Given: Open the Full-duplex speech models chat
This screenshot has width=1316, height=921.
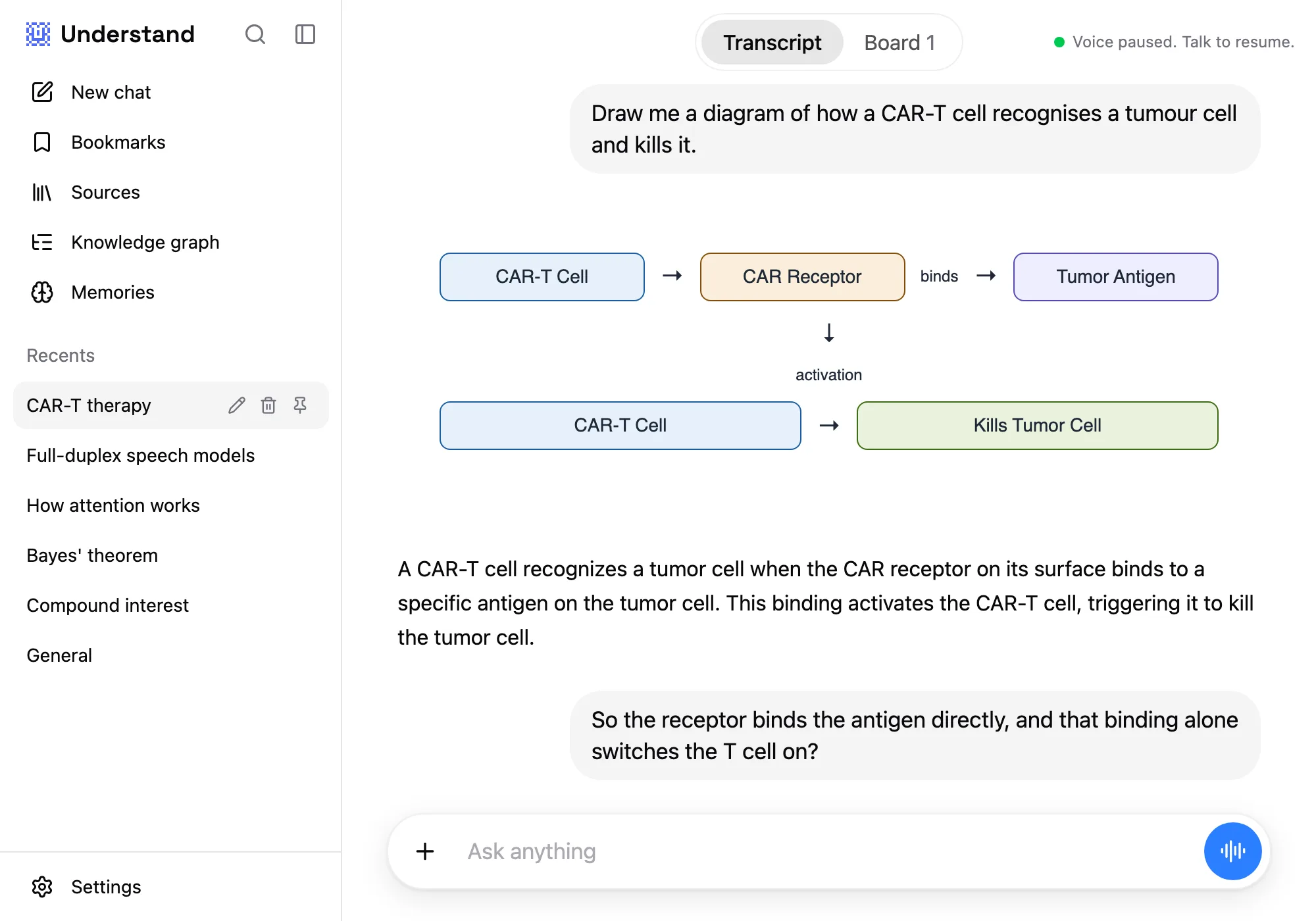Looking at the screenshot, I should pos(171,455).
